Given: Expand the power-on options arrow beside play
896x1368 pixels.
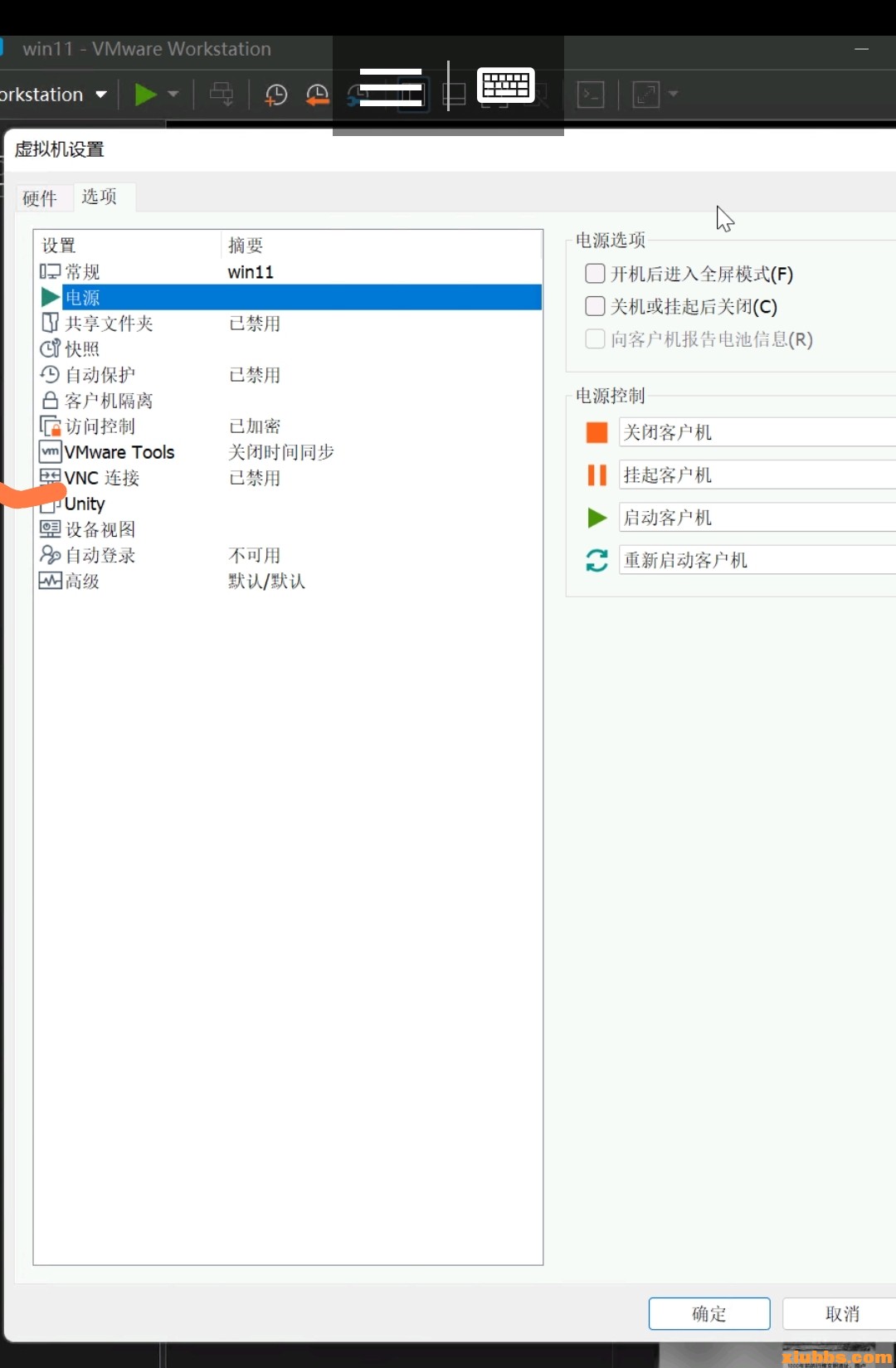Looking at the screenshot, I should tap(173, 95).
